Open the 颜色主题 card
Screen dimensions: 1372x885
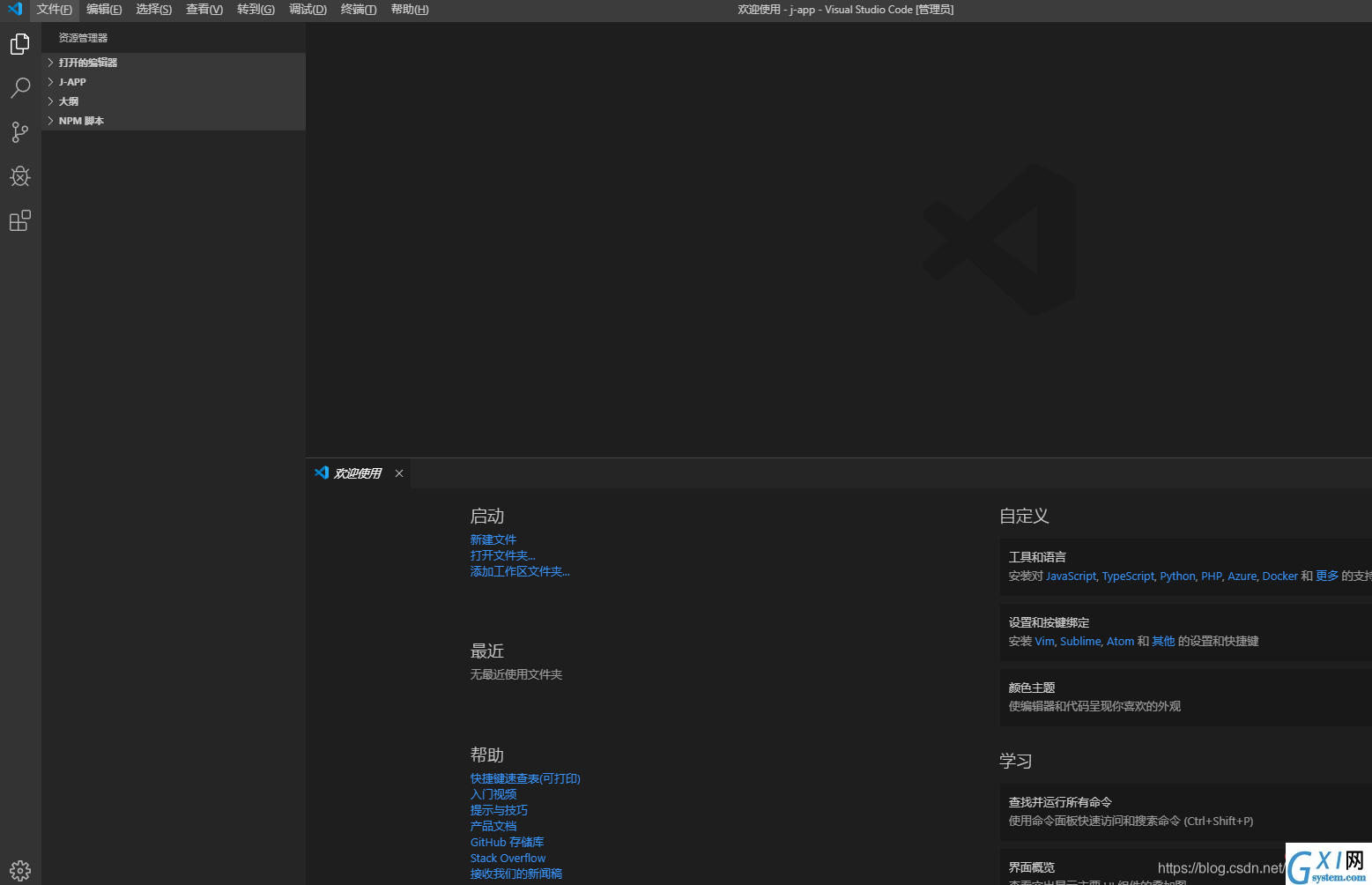tap(1186, 697)
